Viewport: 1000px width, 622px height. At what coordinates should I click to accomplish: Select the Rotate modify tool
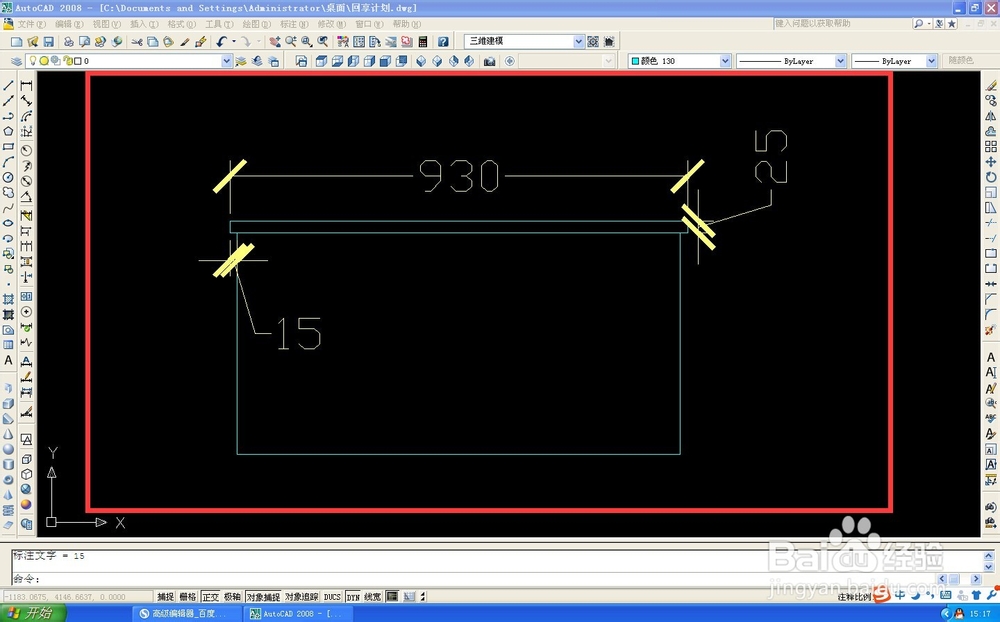[x=990, y=177]
